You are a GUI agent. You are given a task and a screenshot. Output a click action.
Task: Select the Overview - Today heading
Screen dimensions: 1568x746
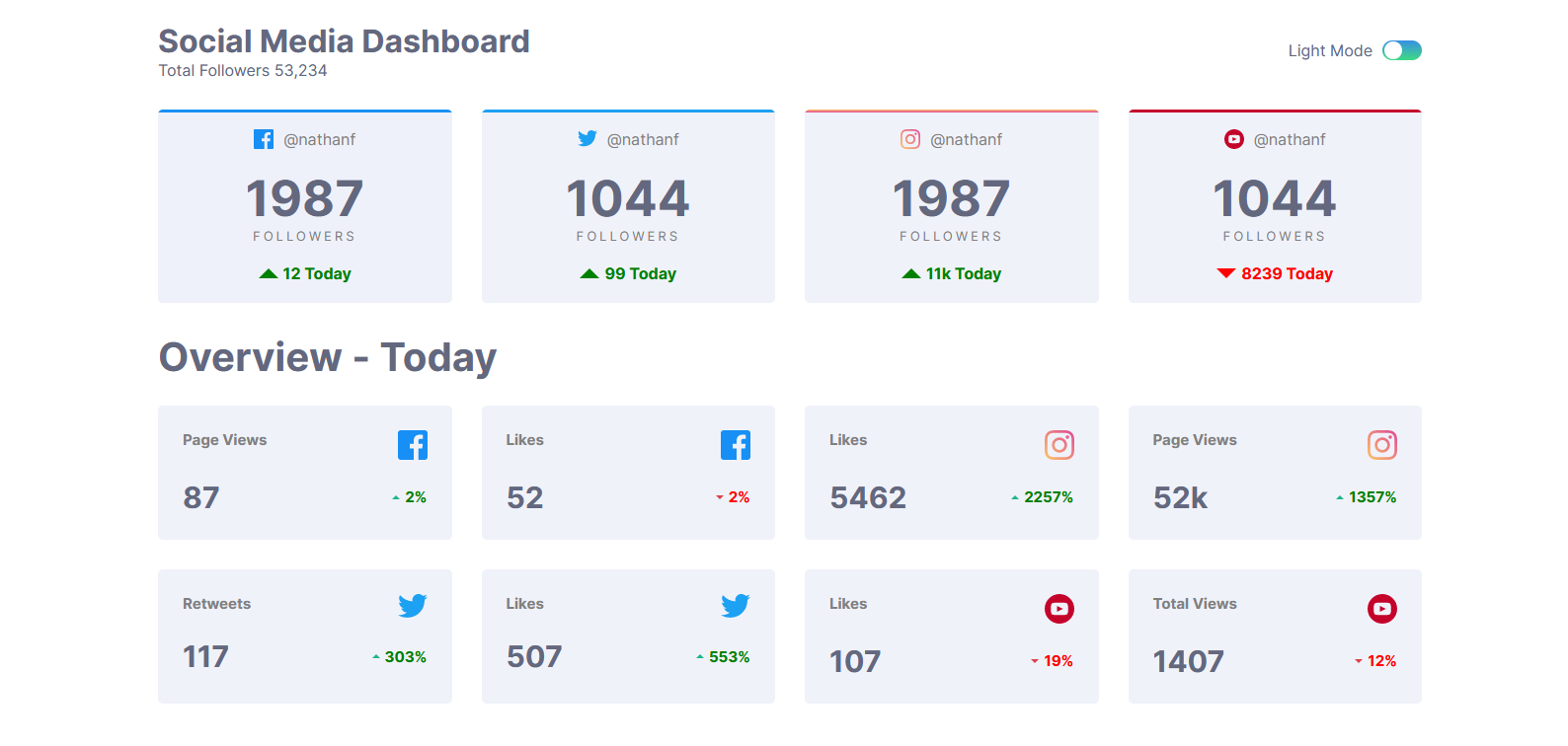327,357
